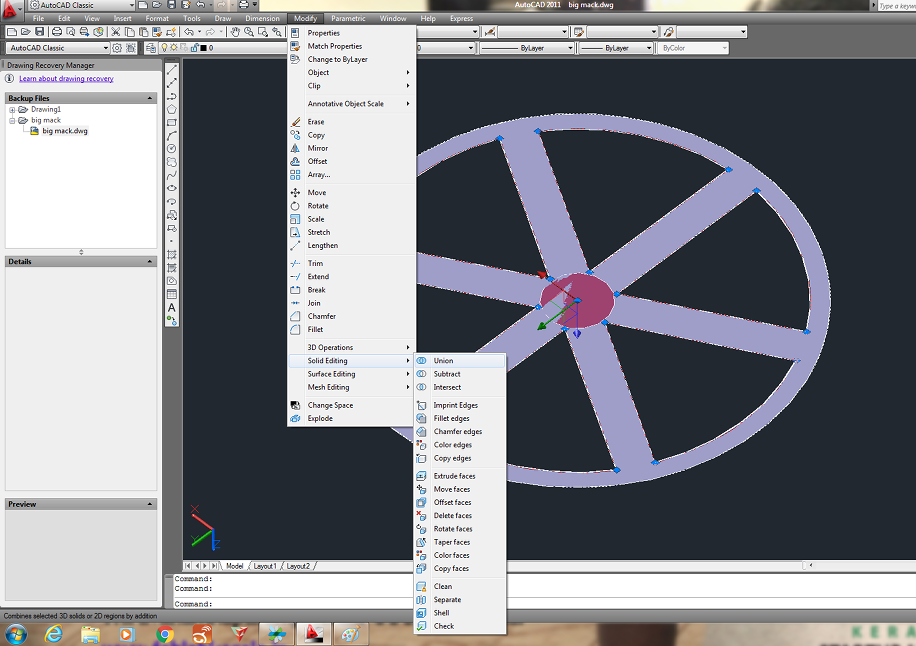The height and width of the screenshot is (646, 916).
Task: Collapse the Backup Files panel
Action: coord(150,98)
